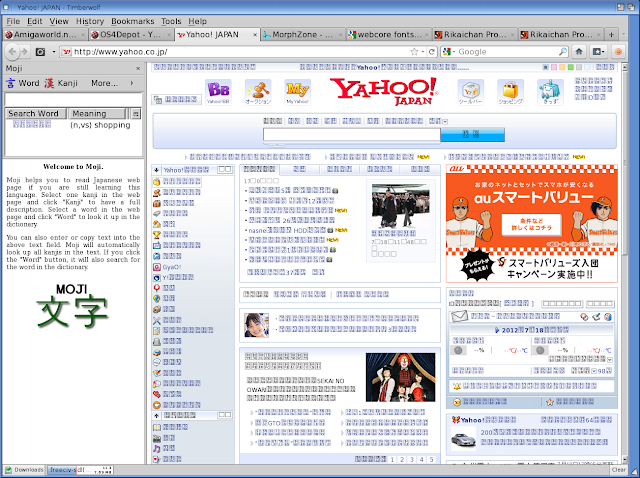Click the Clear button in status bar
640x478 pixels.
(619, 470)
